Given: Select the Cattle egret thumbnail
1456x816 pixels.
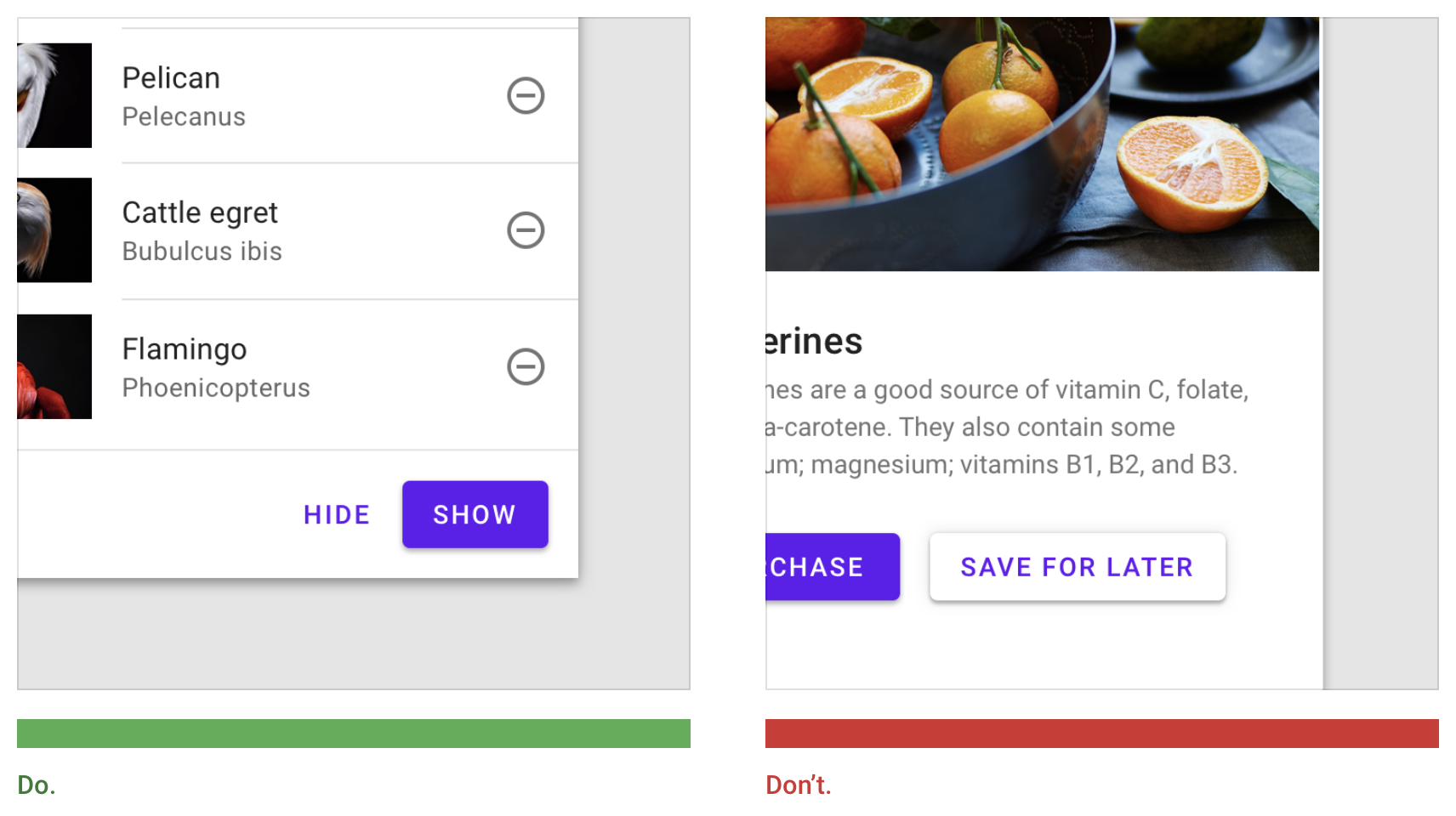Looking at the screenshot, I should click(54, 229).
